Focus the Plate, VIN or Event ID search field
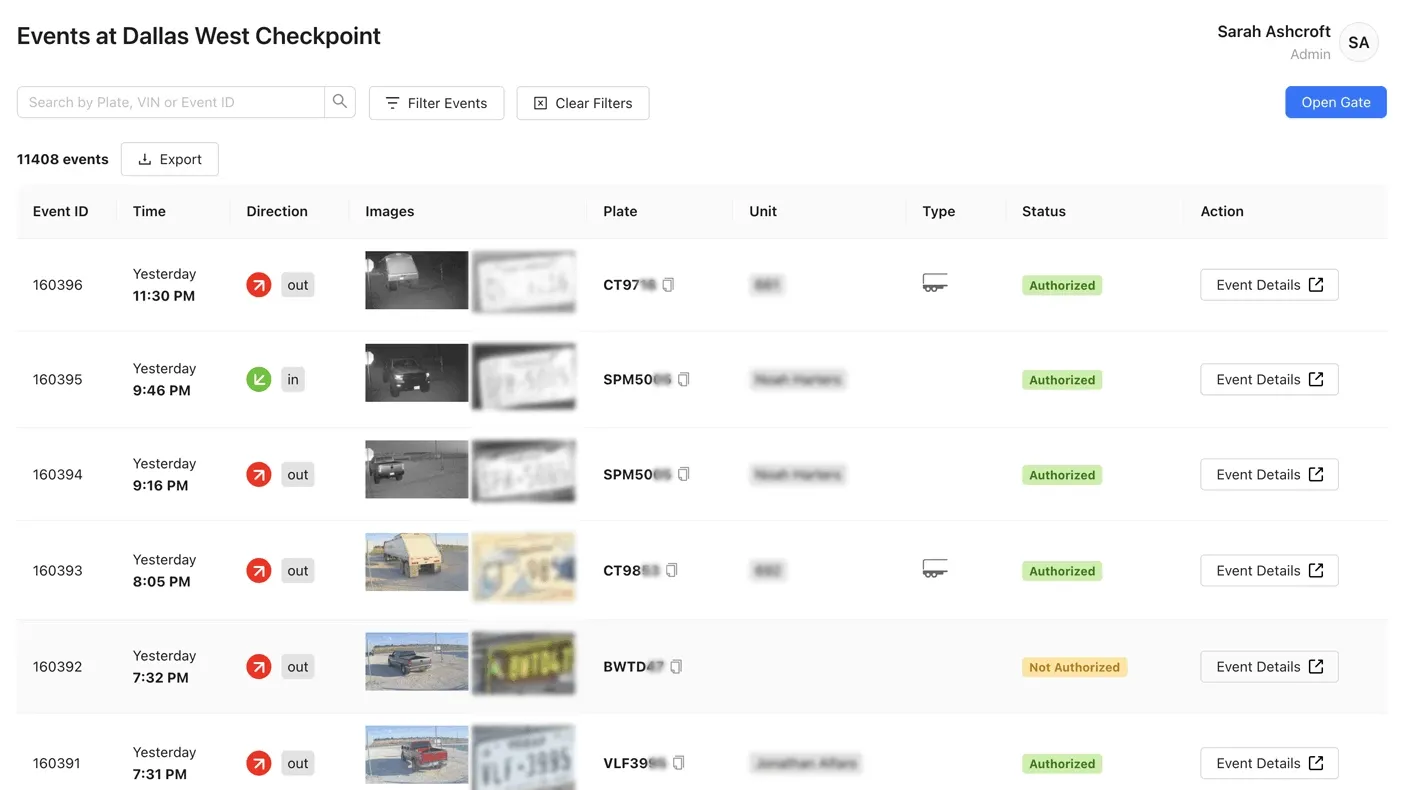This screenshot has width=1405, height=790. pyautogui.click(x=171, y=102)
